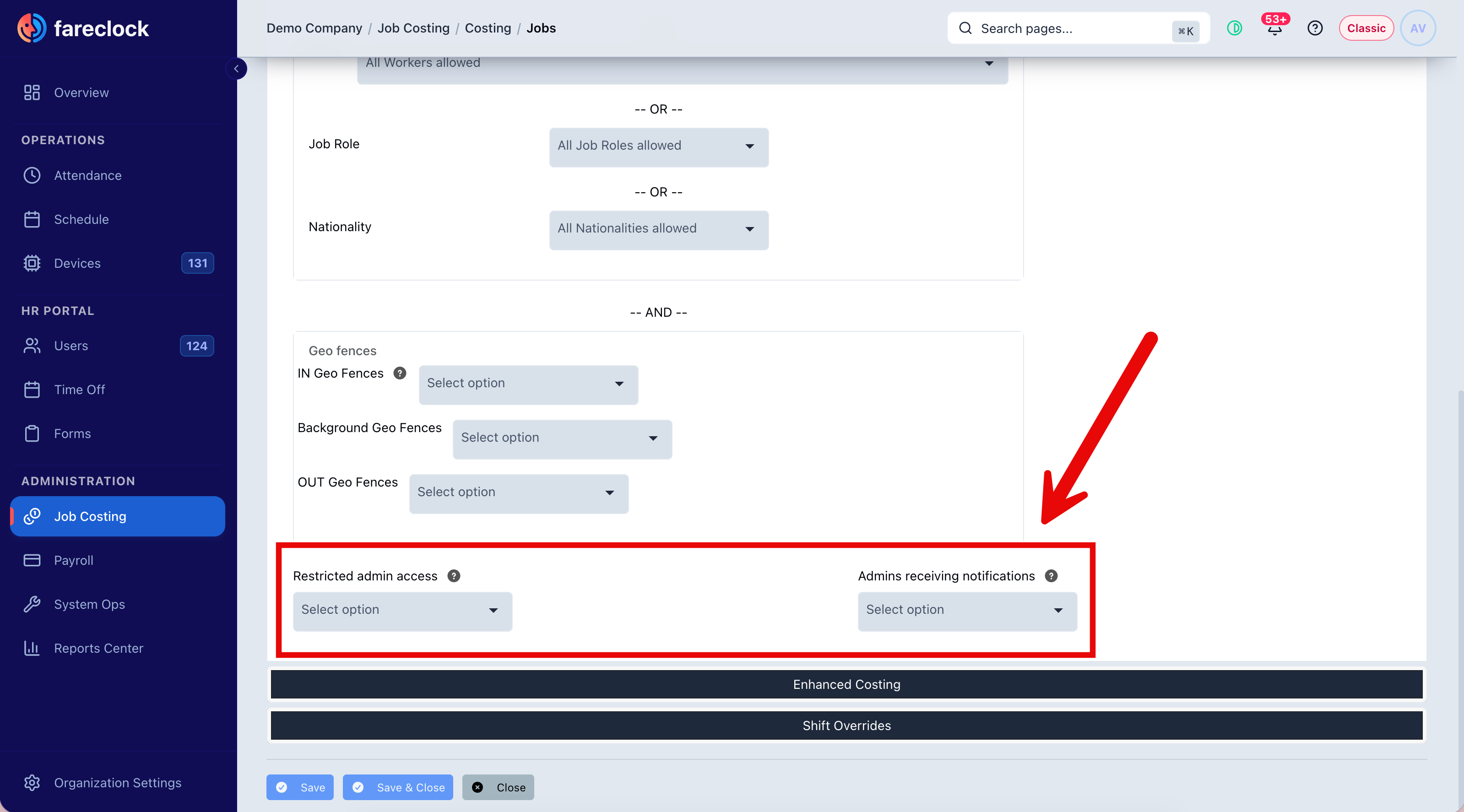
Task: Expand the Enhanced Costing section
Action: [x=846, y=684]
